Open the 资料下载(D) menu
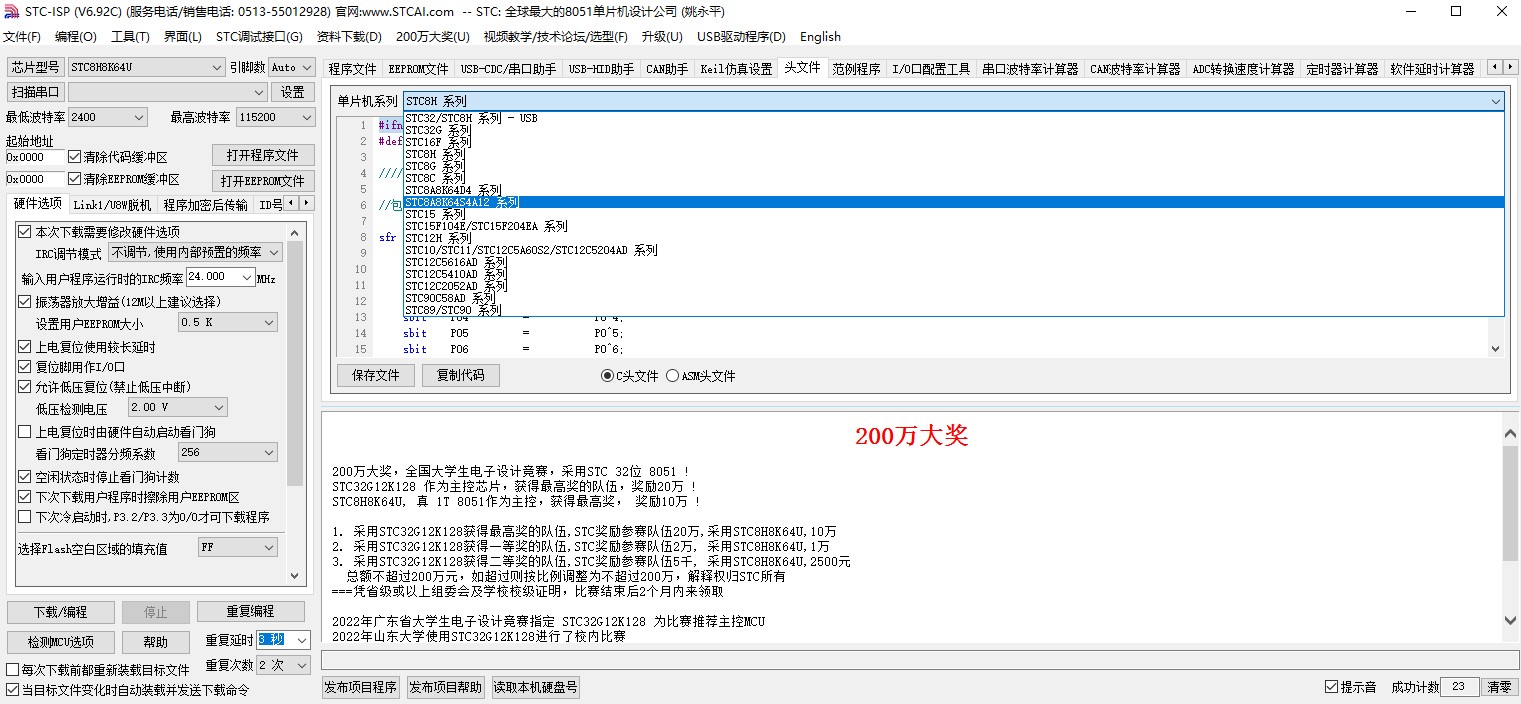 [349, 37]
